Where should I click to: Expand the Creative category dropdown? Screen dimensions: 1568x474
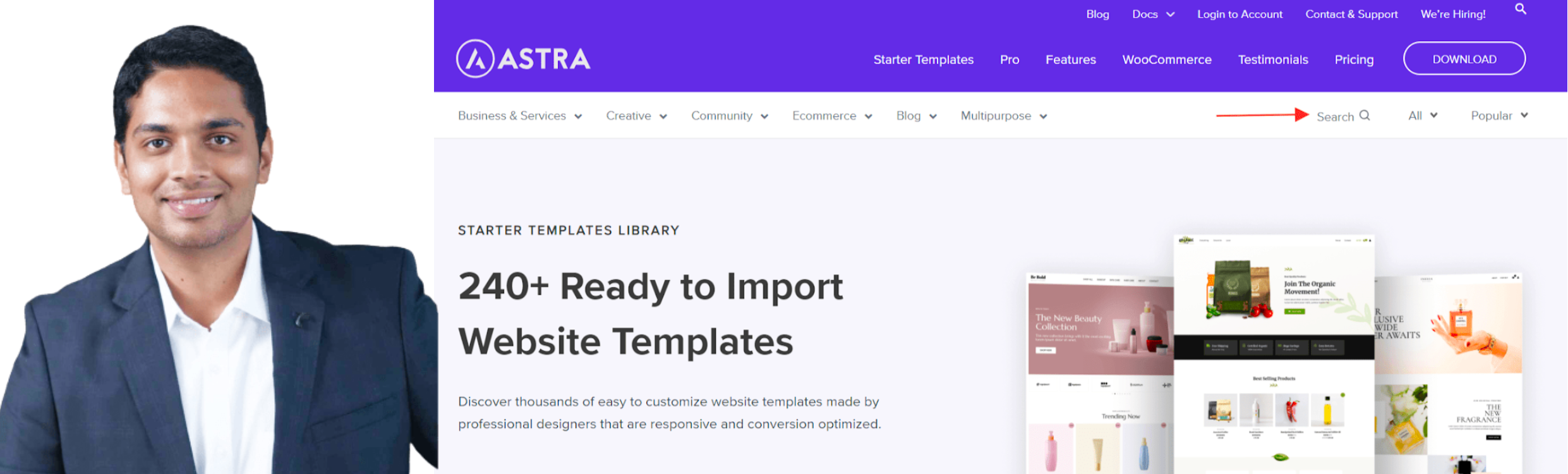coord(636,116)
